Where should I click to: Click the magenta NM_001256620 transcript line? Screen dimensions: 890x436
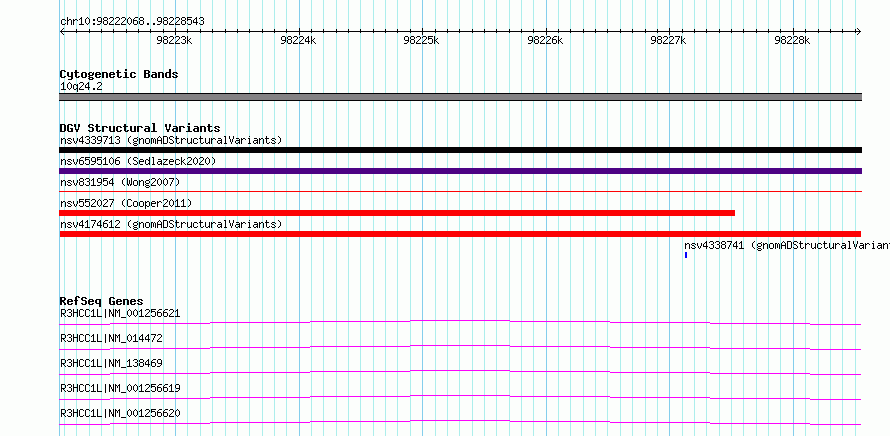460,422
